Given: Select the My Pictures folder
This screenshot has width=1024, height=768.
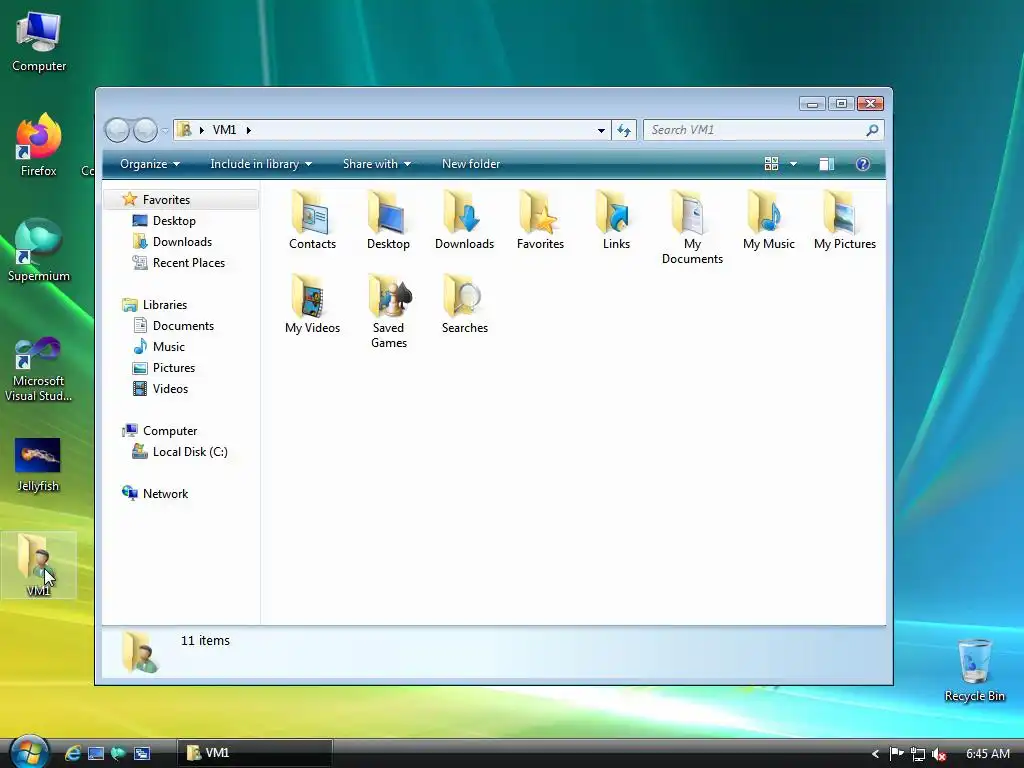Looking at the screenshot, I should [844, 221].
